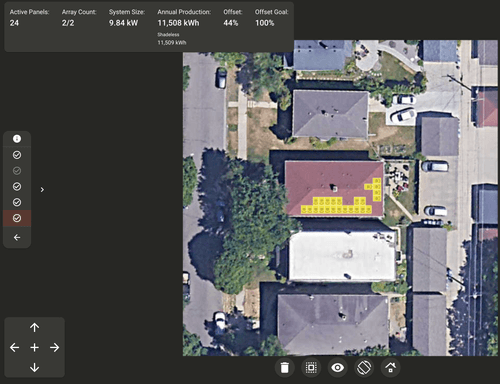
Task: Click the back arrow in sidebar
Action: [x=17, y=237]
